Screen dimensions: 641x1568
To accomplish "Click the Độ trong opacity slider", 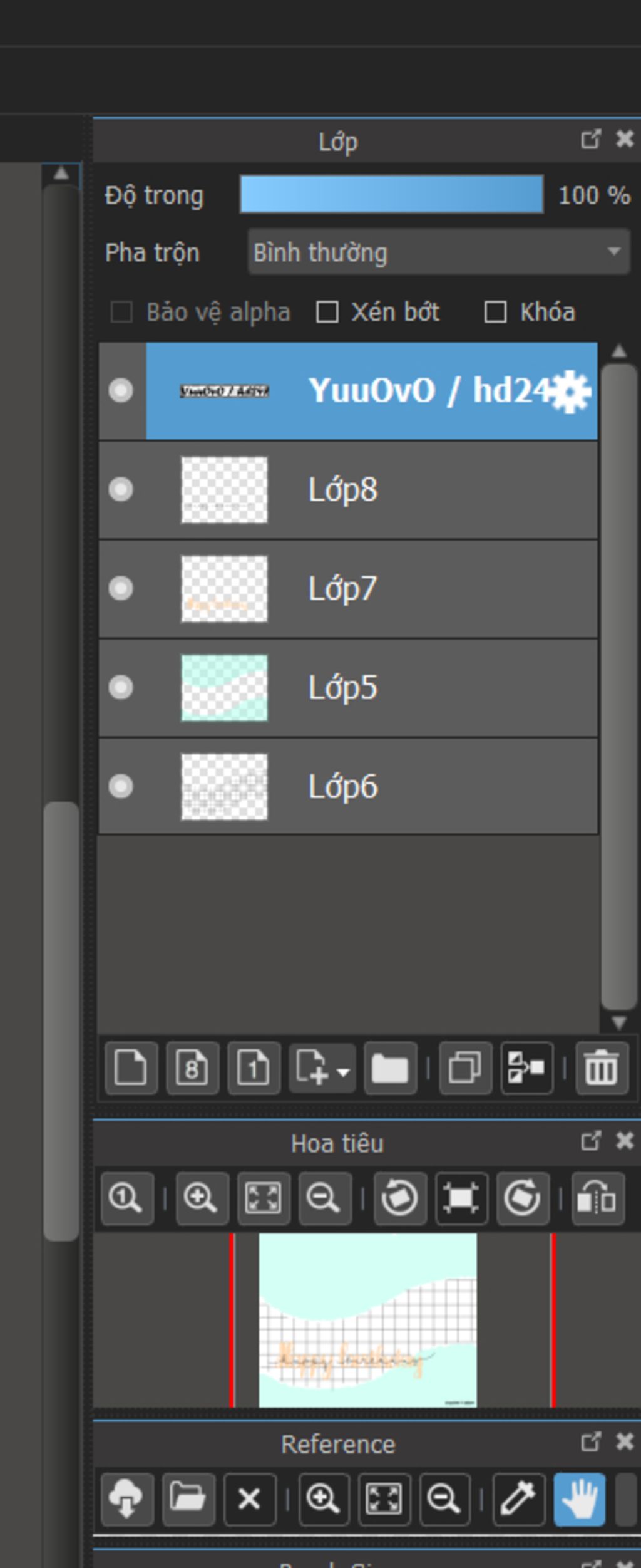I will click(391, 195).
